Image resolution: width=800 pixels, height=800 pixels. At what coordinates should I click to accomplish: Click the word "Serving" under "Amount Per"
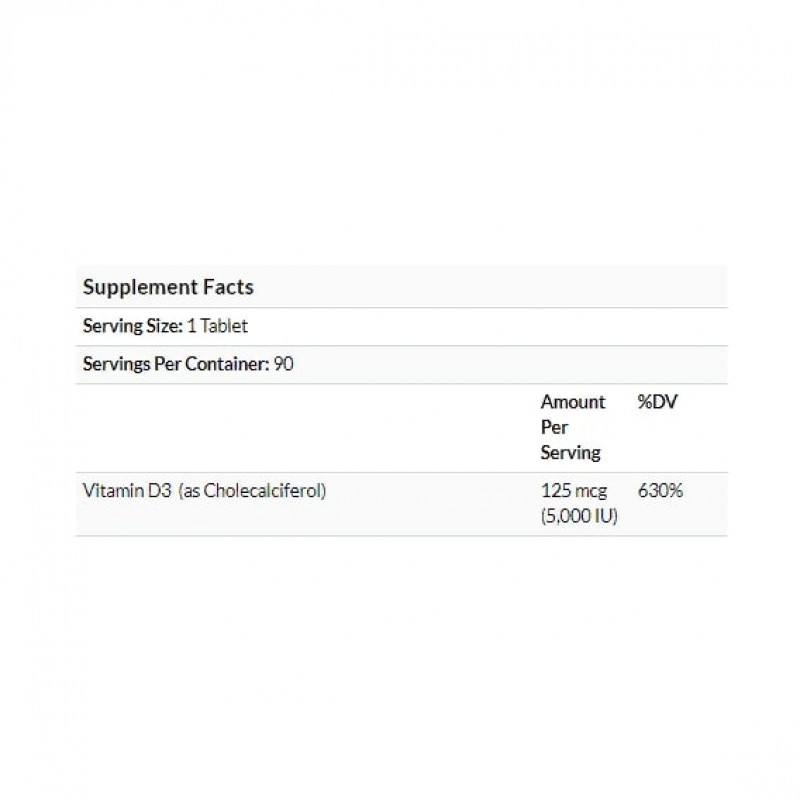coord(570,452)
